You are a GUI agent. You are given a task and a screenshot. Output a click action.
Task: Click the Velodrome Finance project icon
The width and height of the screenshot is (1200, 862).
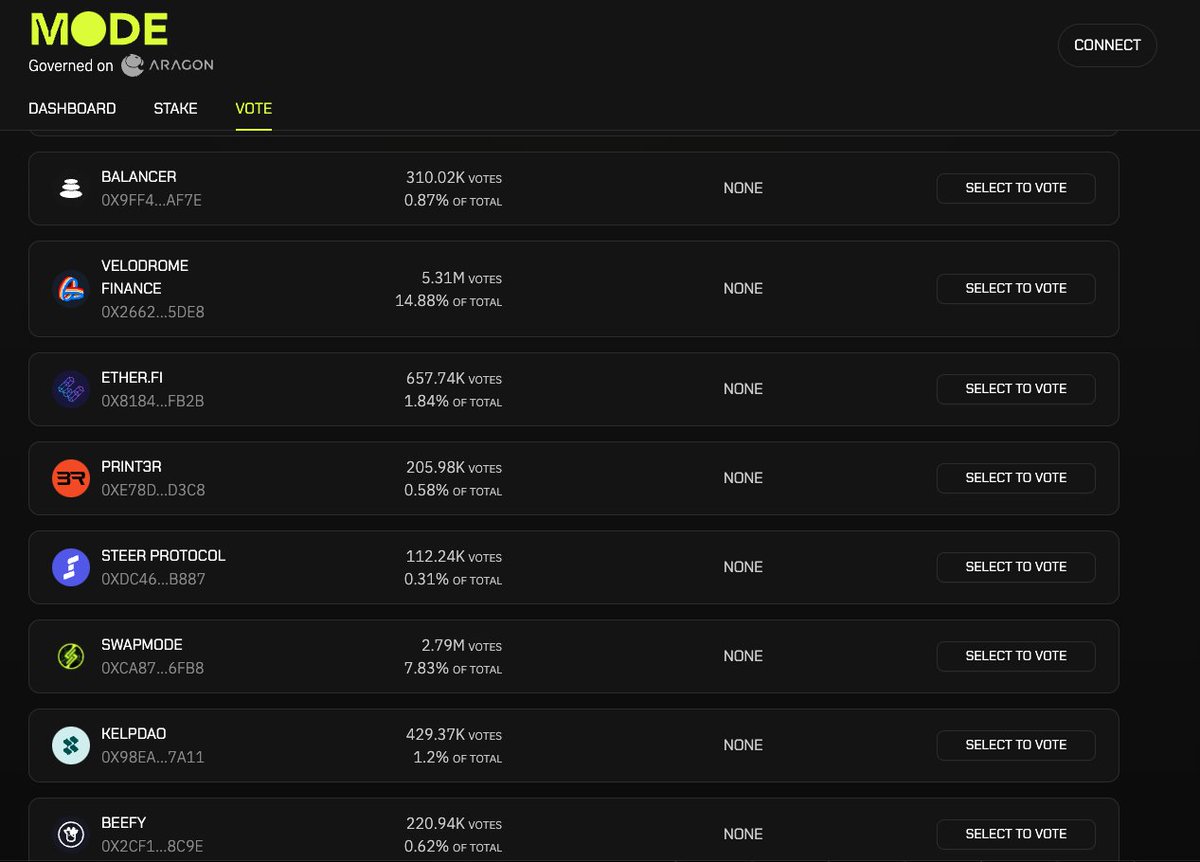point(71,288)
